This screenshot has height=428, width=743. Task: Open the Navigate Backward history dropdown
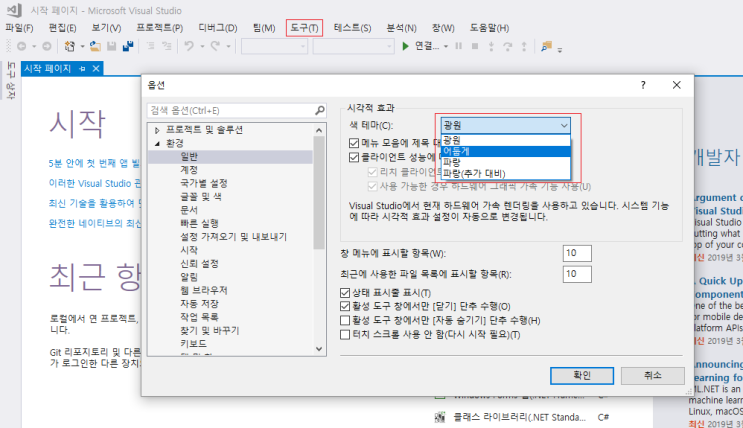[34, 46]
